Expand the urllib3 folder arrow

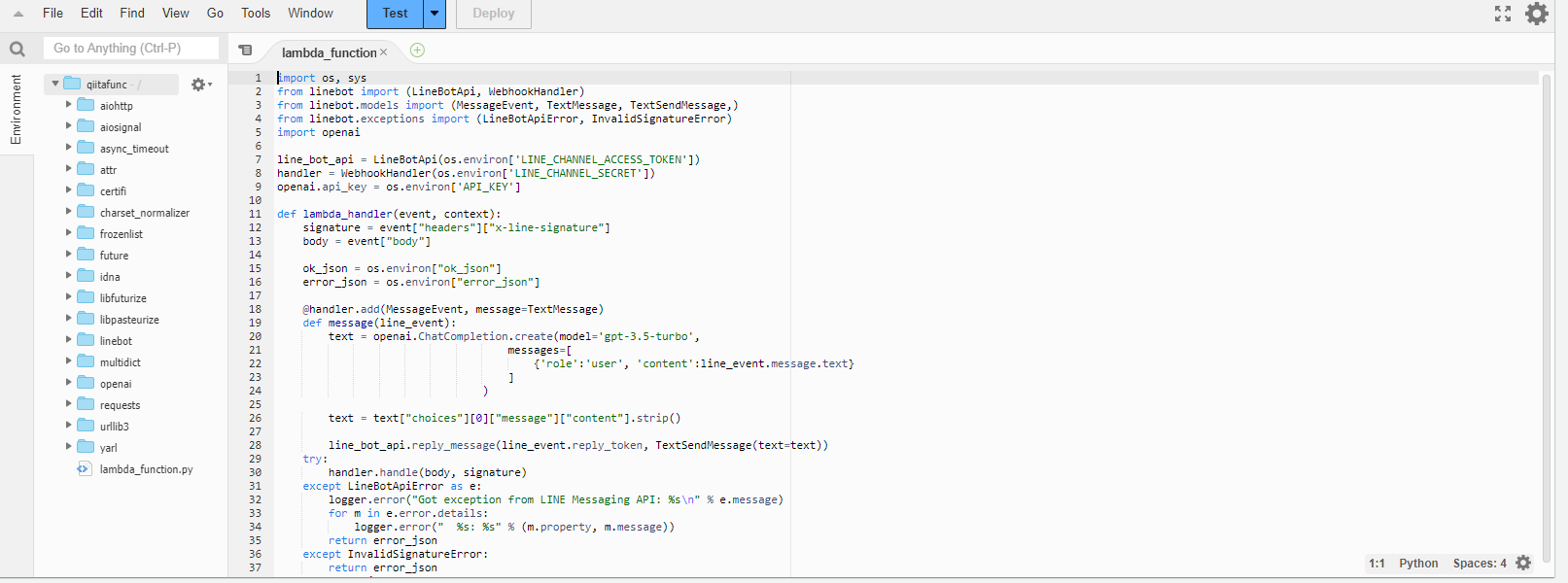tap(68, 426)
